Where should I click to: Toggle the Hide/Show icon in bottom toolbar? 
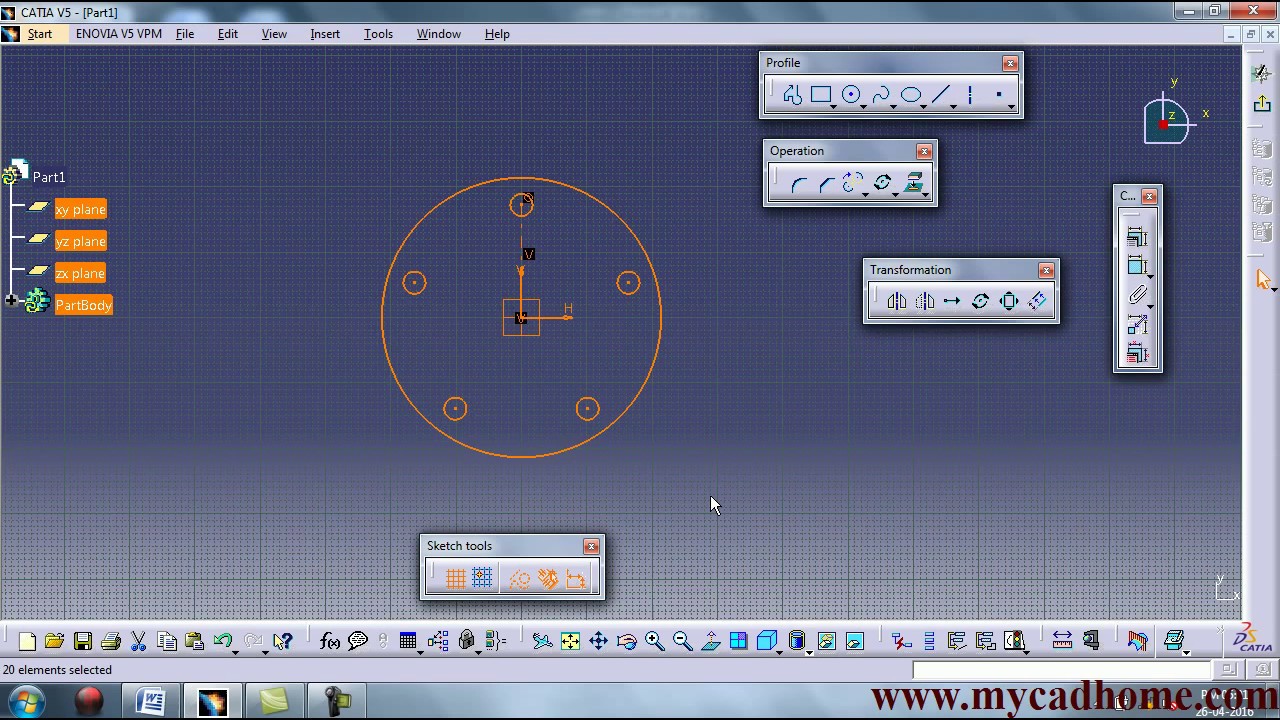pyautogui.click(x=826, y=641)
